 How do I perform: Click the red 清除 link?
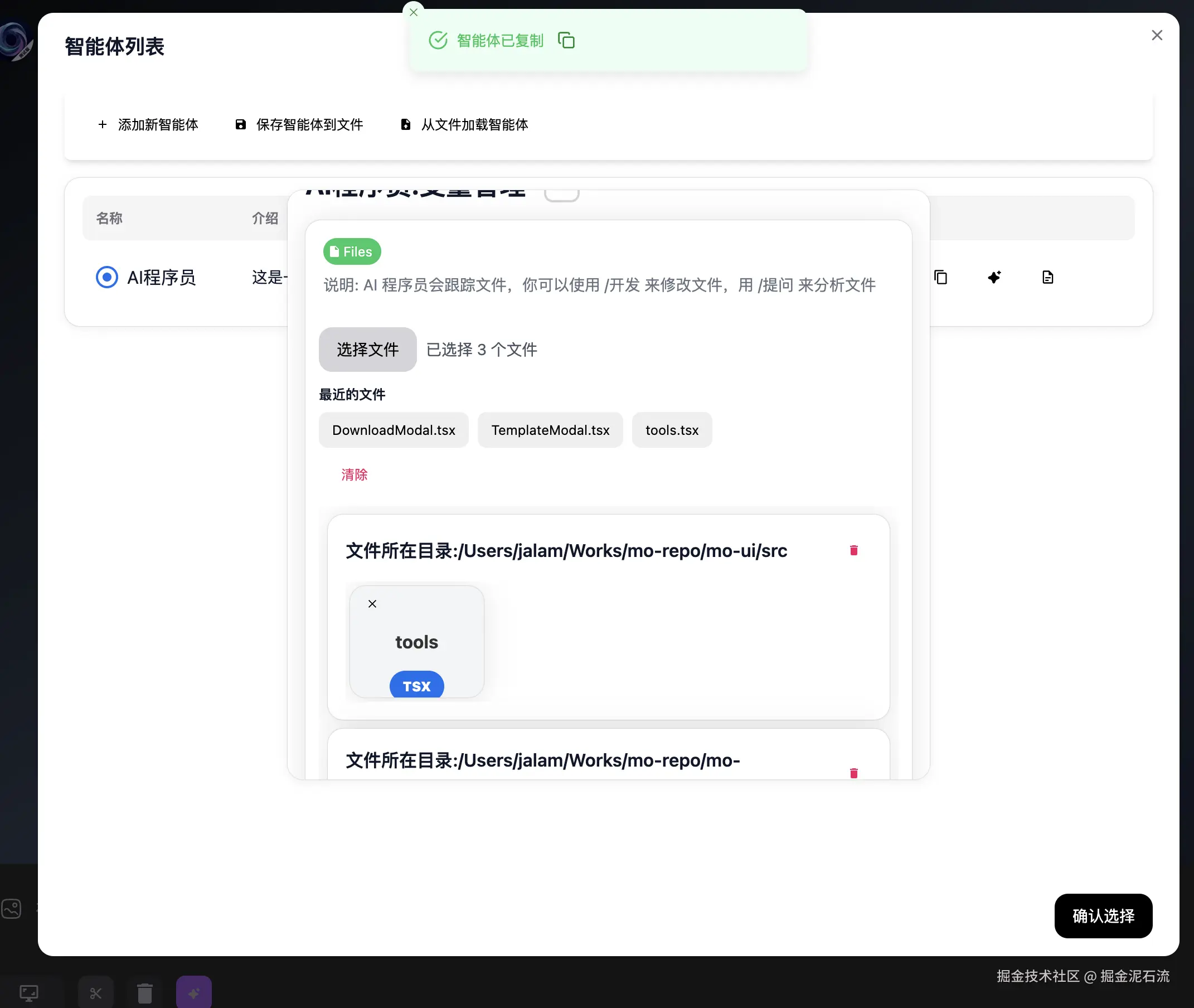(354, 474)
